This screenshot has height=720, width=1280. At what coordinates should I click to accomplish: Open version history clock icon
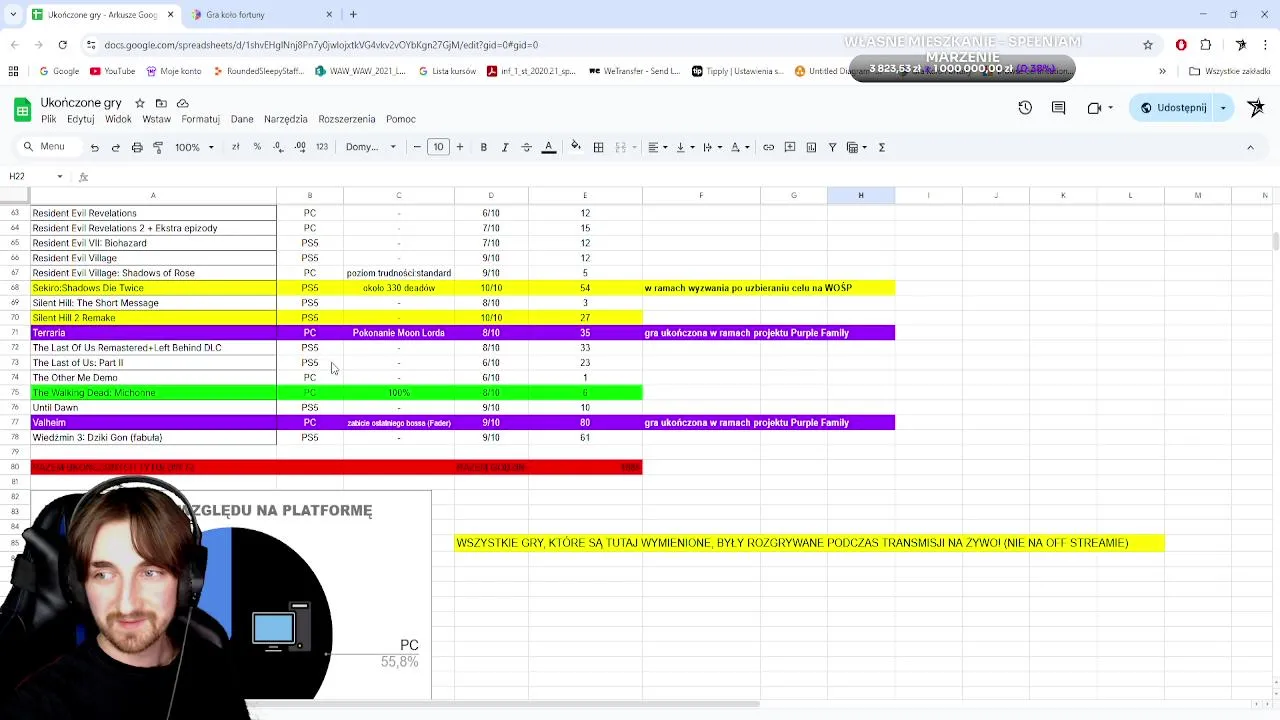[1025, 107]
